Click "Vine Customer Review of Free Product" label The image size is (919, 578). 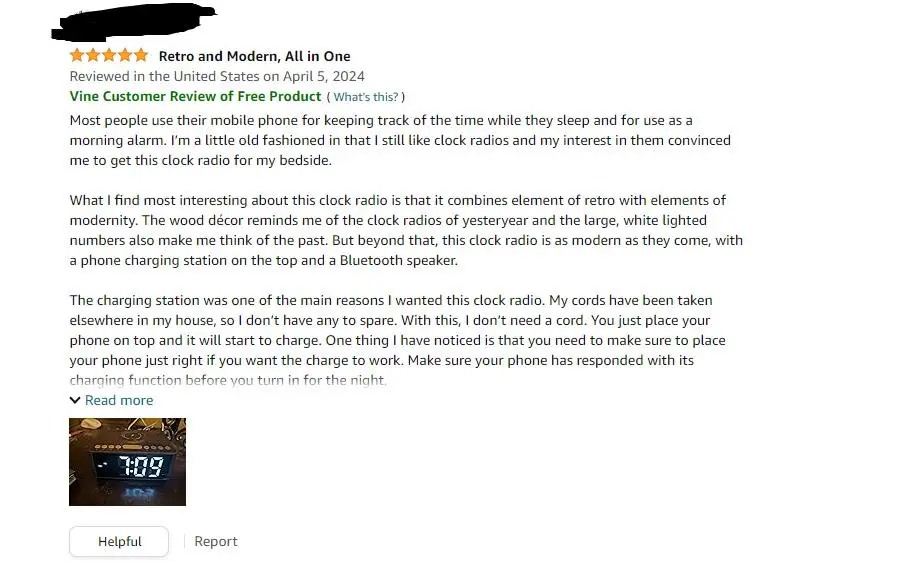tap(195, 96)
